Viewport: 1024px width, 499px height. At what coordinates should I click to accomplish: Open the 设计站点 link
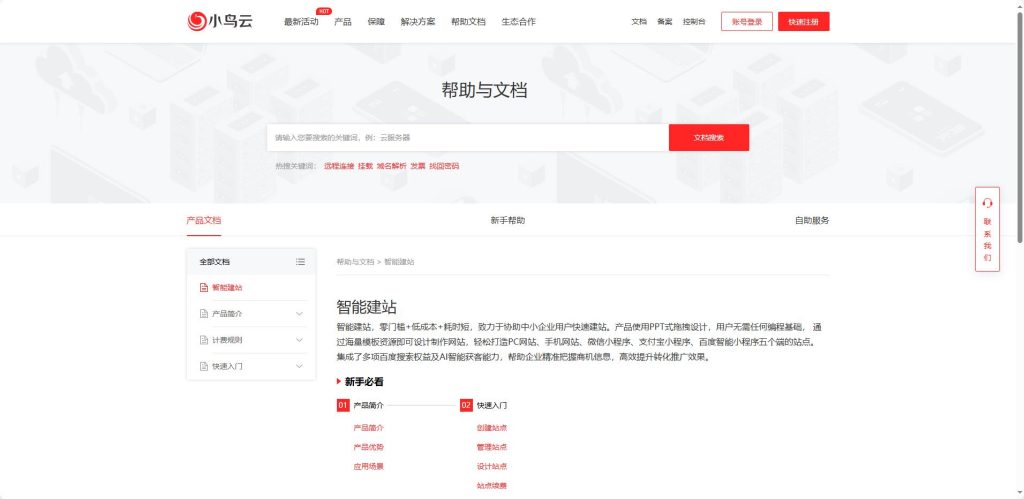492,466
